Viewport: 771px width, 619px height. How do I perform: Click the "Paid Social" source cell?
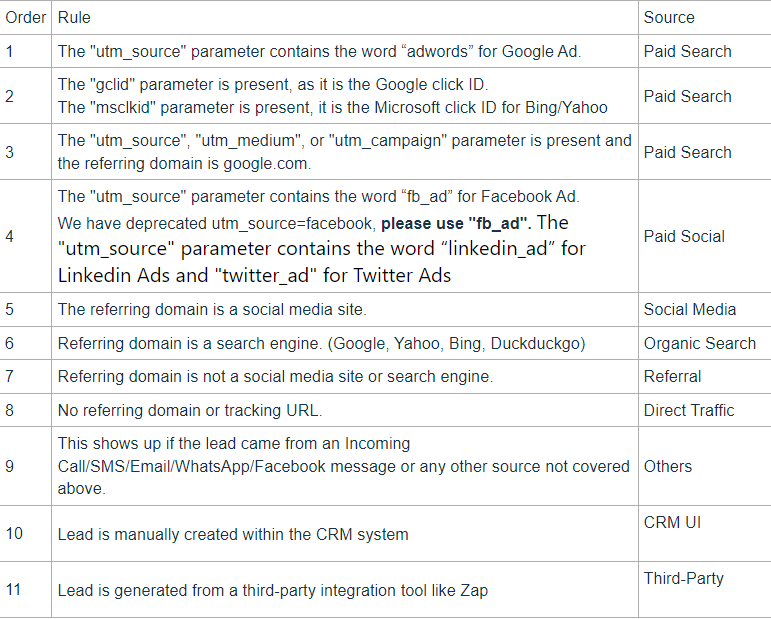pyautogui.click(x=684, y=236)
